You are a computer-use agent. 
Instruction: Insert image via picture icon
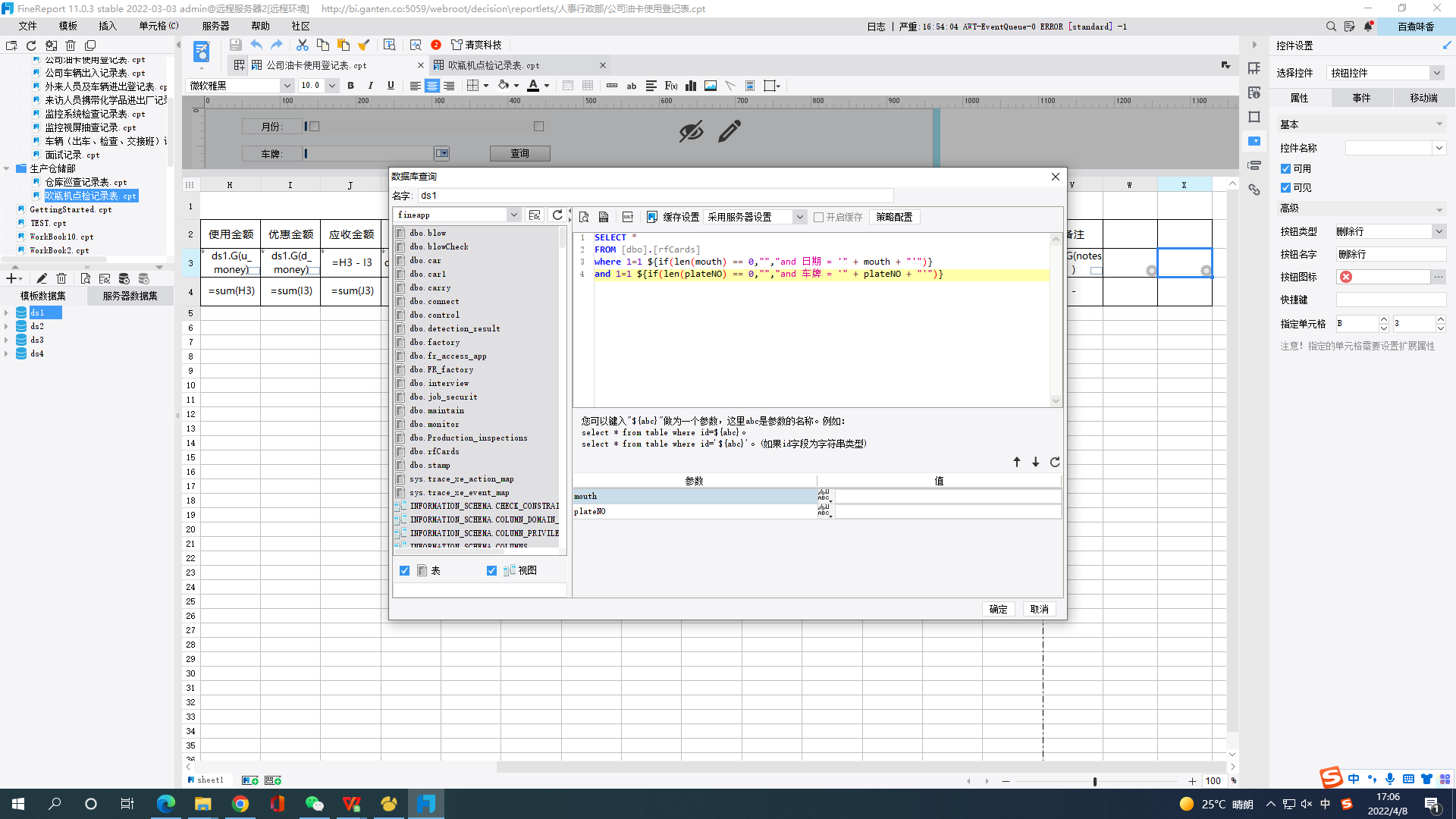711,86
